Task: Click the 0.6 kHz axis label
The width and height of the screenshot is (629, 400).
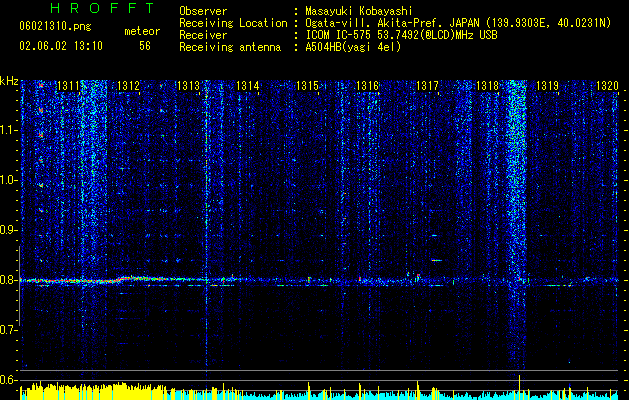Action: tap(9, 380)
